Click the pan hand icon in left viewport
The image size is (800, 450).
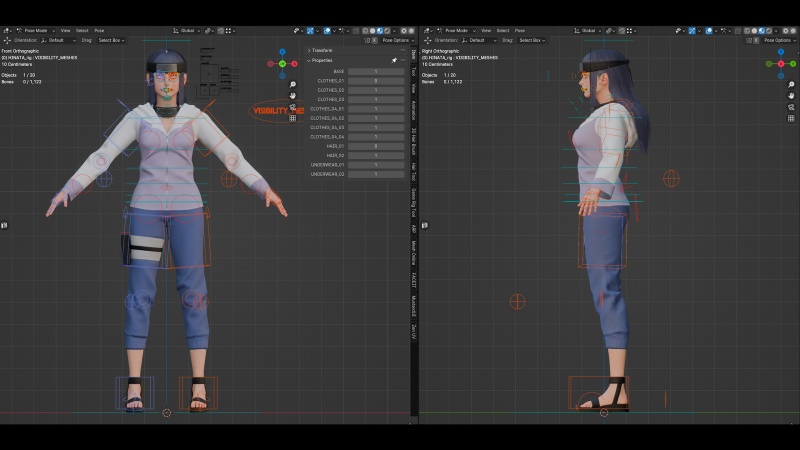[292, 96]
